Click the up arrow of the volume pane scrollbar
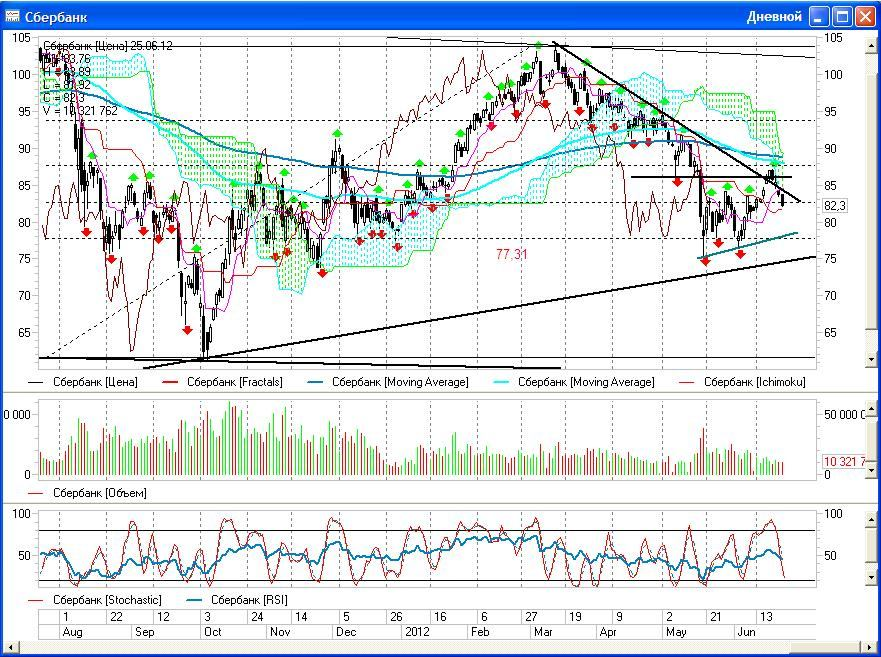881x657 pixels. click(x=872, y=407)
